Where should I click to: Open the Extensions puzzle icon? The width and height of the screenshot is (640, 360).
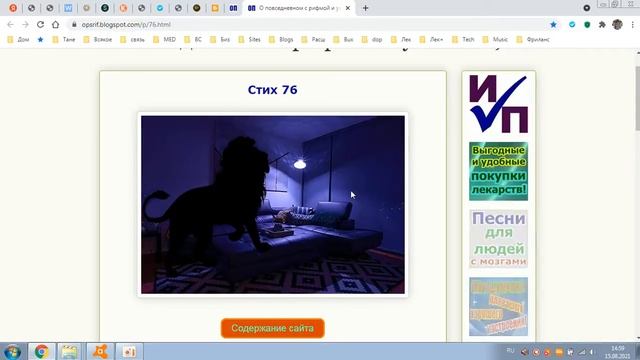point(602,24)
